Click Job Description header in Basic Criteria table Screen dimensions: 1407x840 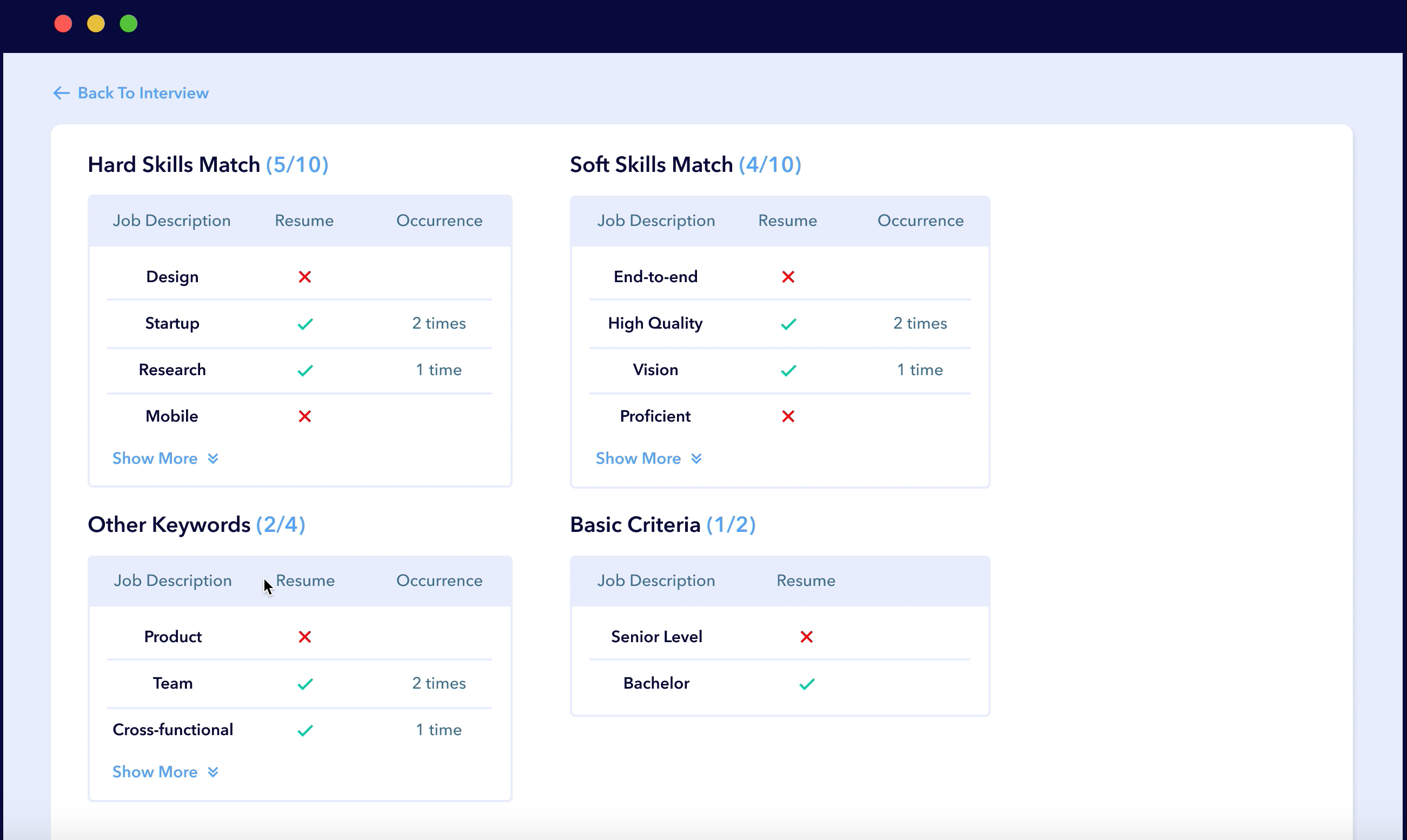(656, 581)
